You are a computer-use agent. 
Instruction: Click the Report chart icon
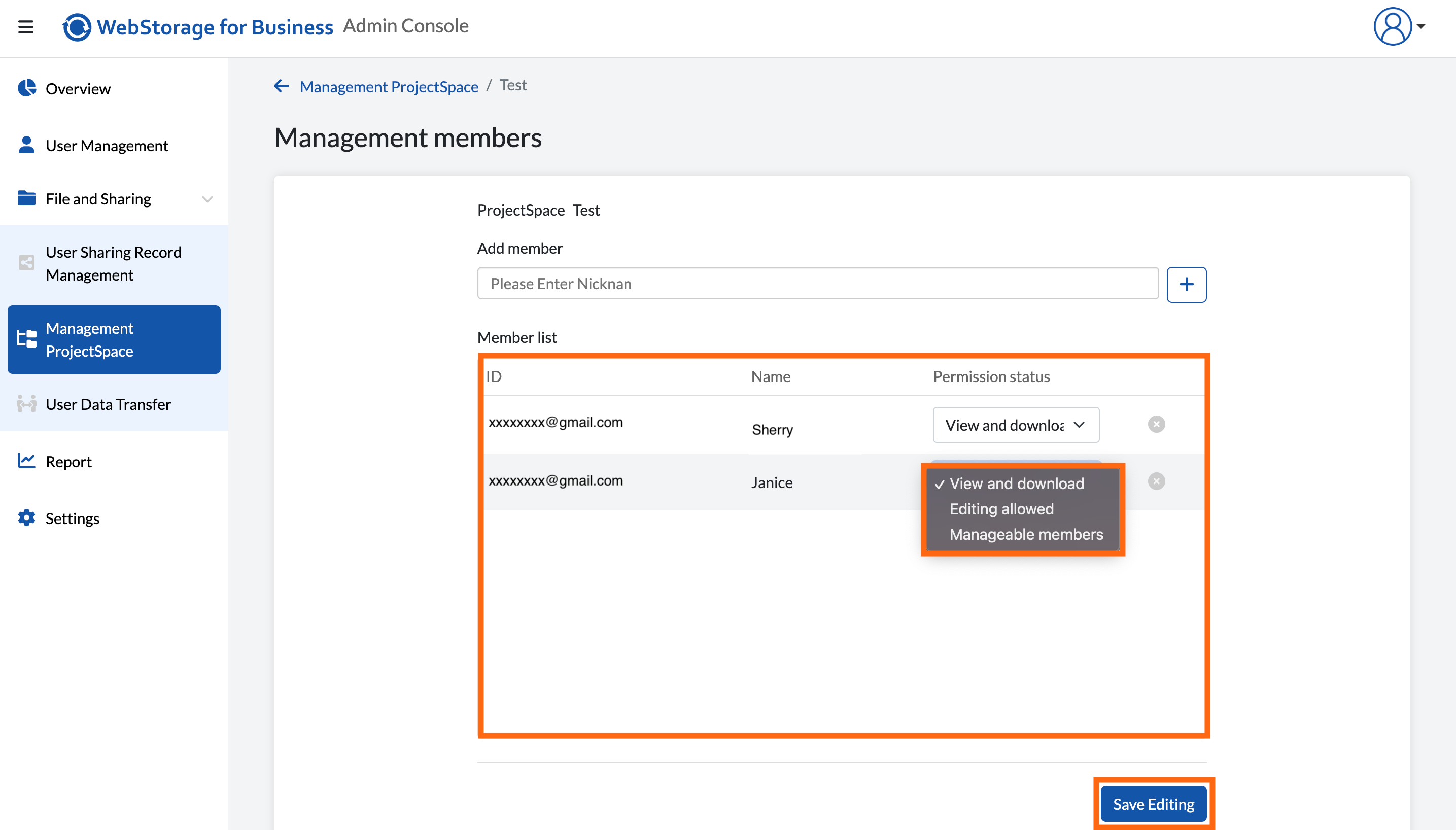click(26, 461)
